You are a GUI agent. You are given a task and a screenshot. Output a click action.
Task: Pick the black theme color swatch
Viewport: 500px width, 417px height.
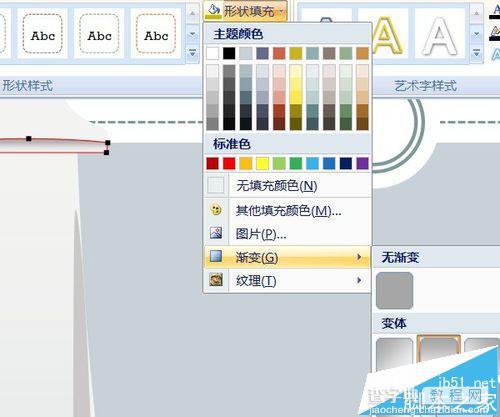229,53
